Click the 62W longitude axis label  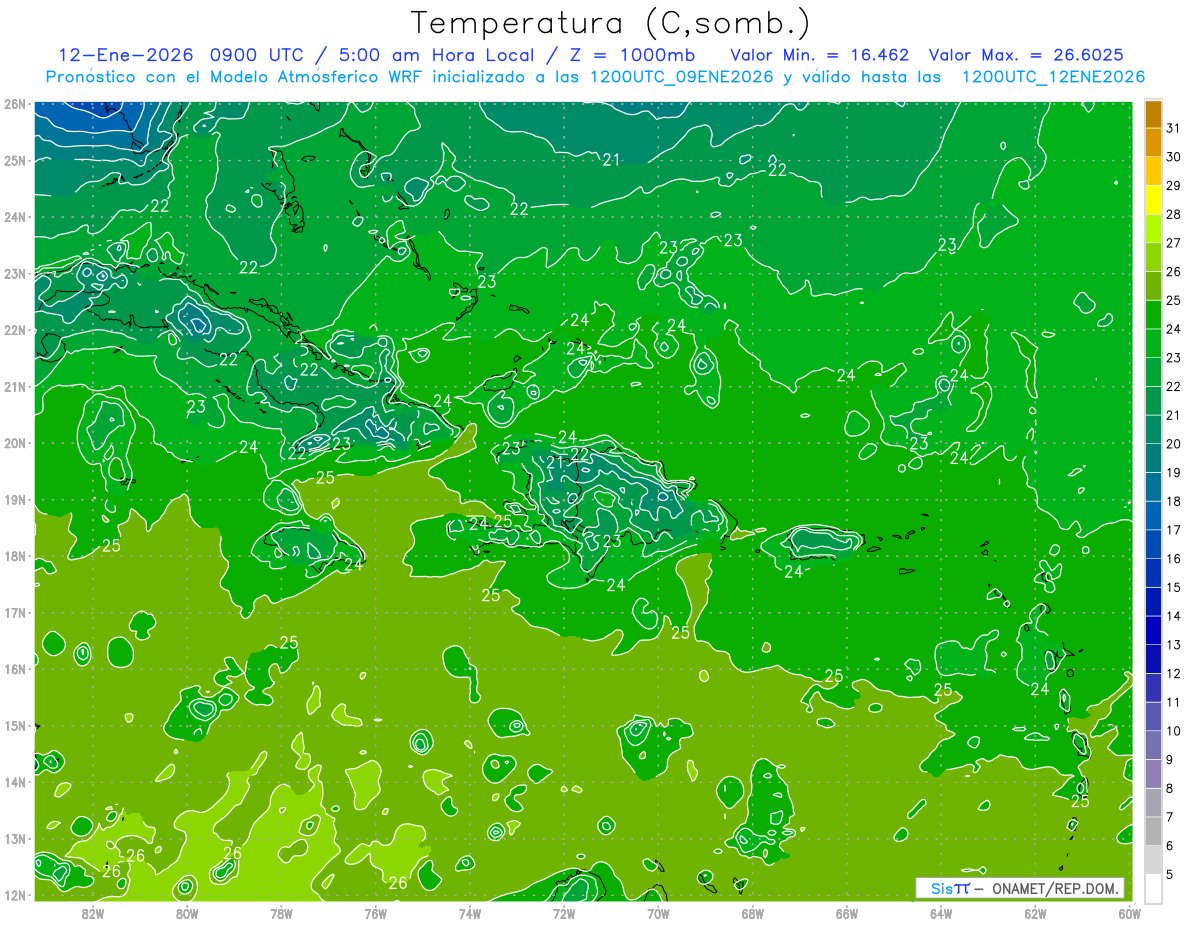[1035, 913]
